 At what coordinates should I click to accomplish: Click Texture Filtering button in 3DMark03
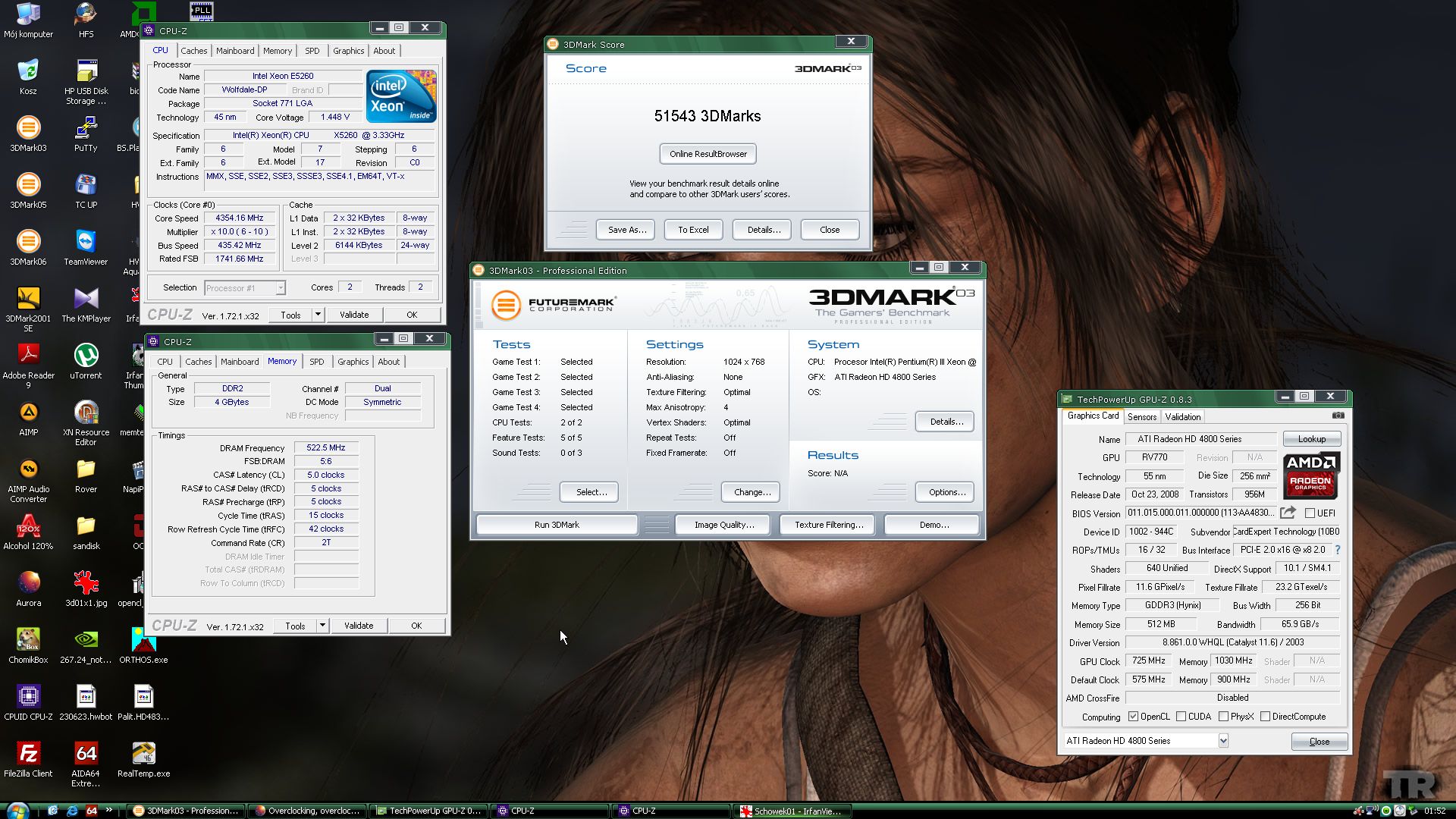pyautogui.click(x=829, y=525)
